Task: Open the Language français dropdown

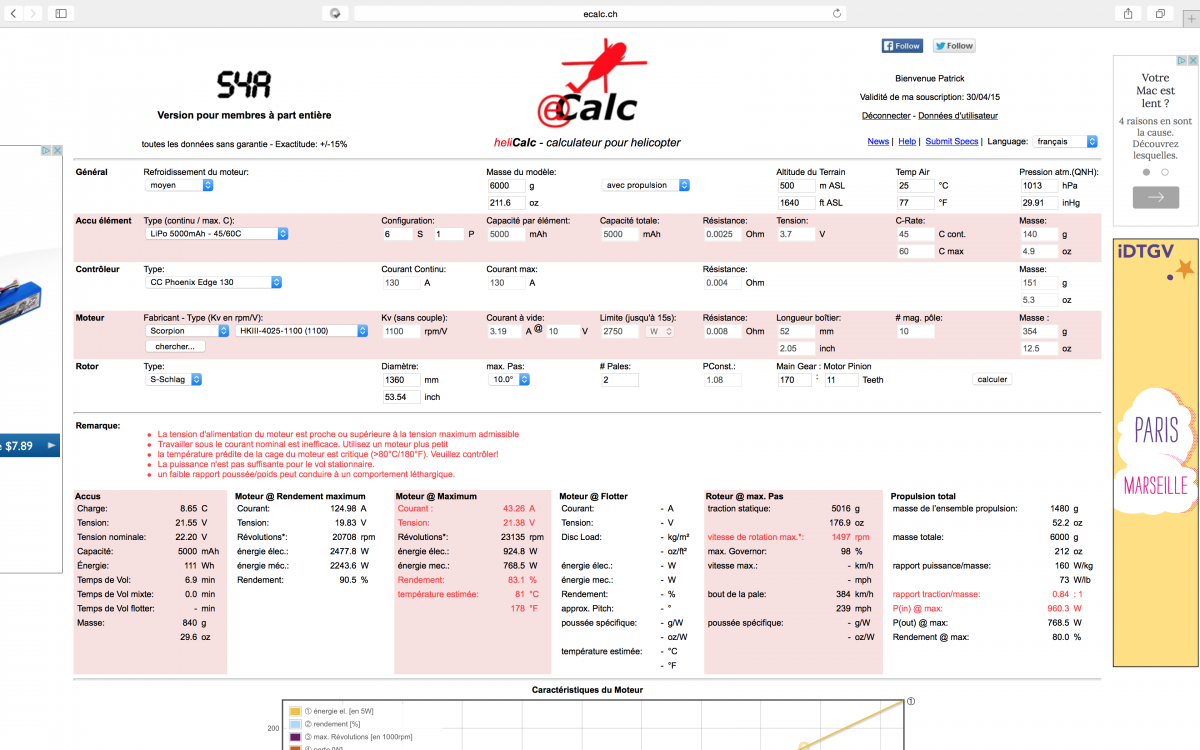Action: [1066, 142]
